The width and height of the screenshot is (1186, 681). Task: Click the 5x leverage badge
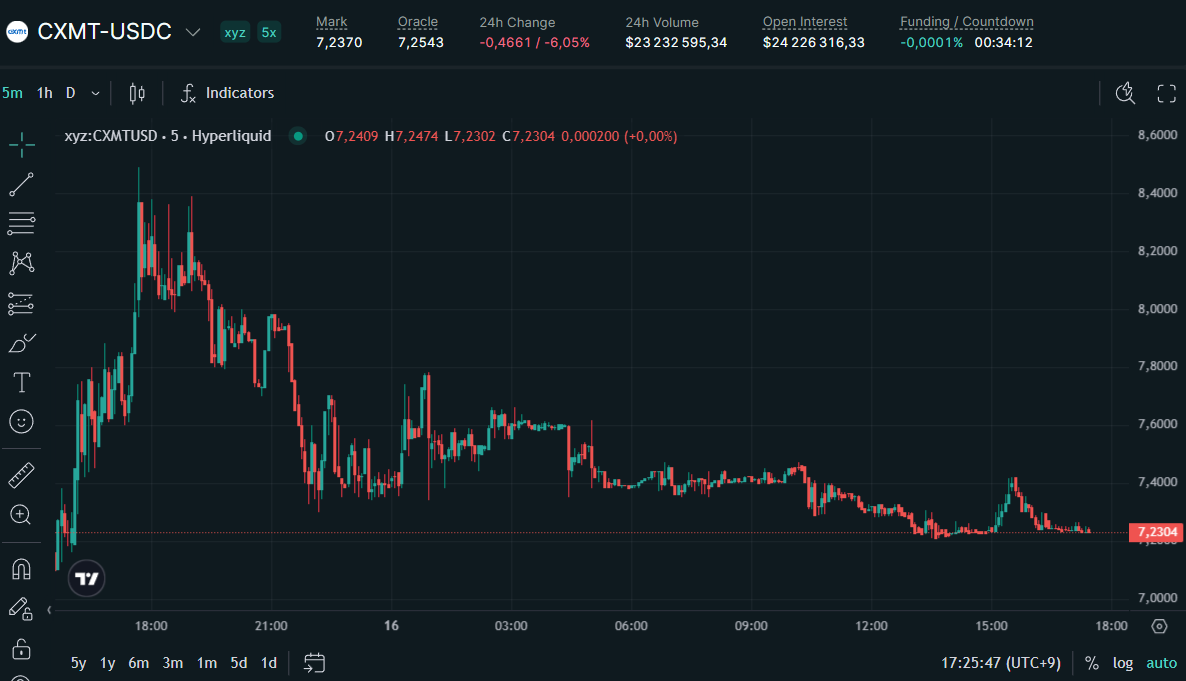point(269,32)
